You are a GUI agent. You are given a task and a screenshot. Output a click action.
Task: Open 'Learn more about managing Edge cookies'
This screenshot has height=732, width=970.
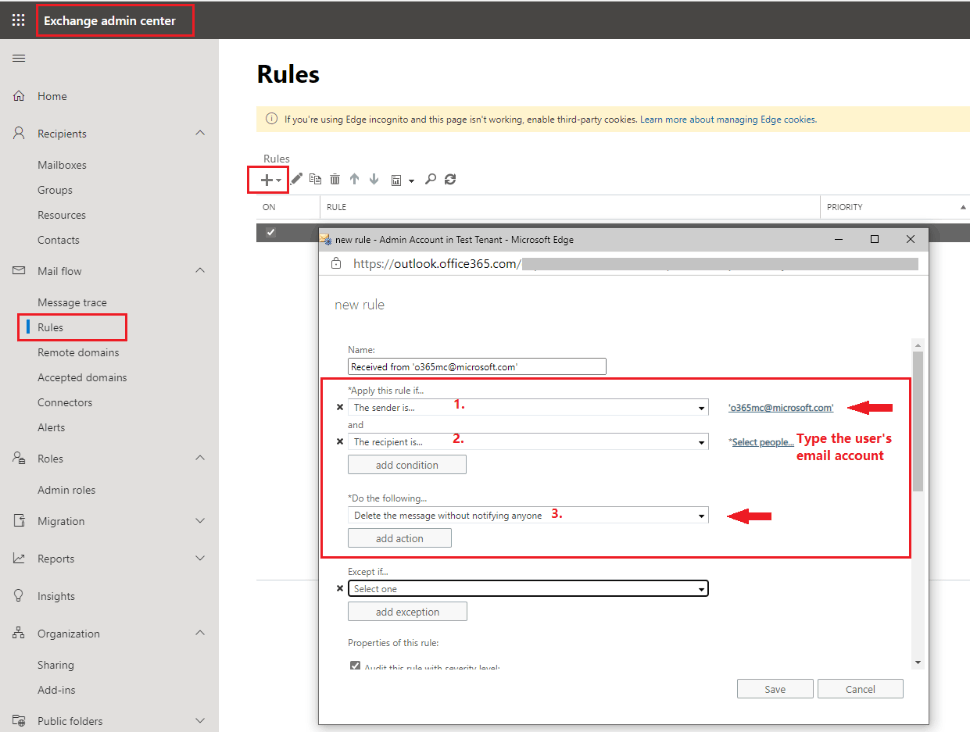point(728,119)
